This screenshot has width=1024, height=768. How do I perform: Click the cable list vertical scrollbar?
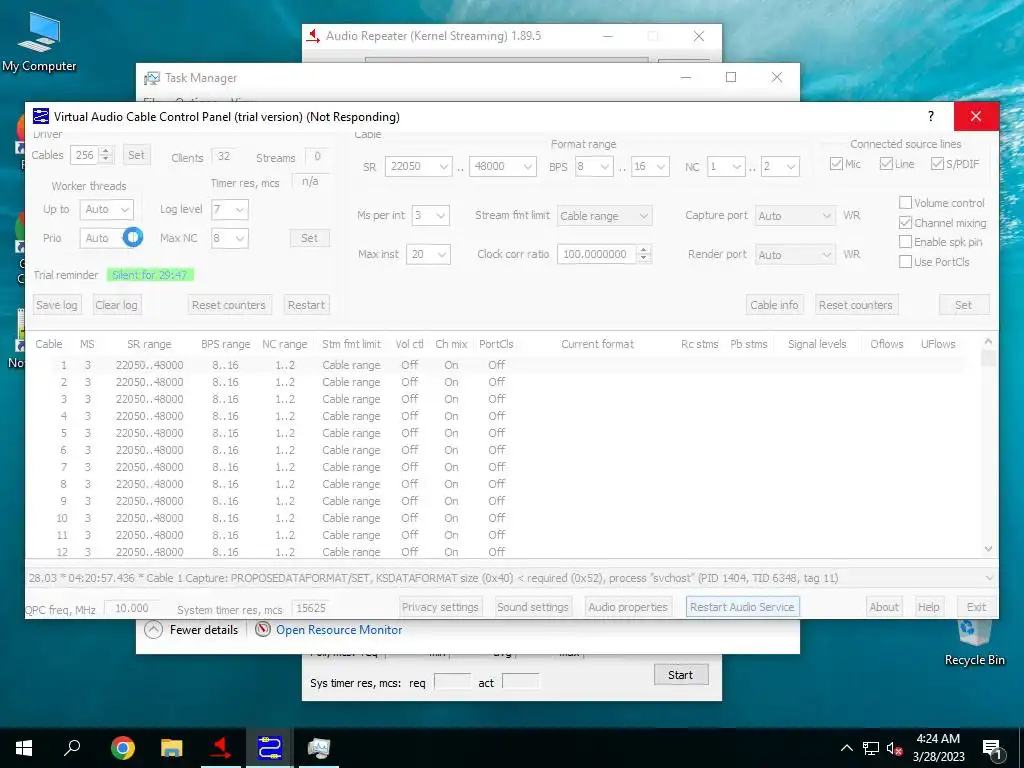(x=988, y=445)
